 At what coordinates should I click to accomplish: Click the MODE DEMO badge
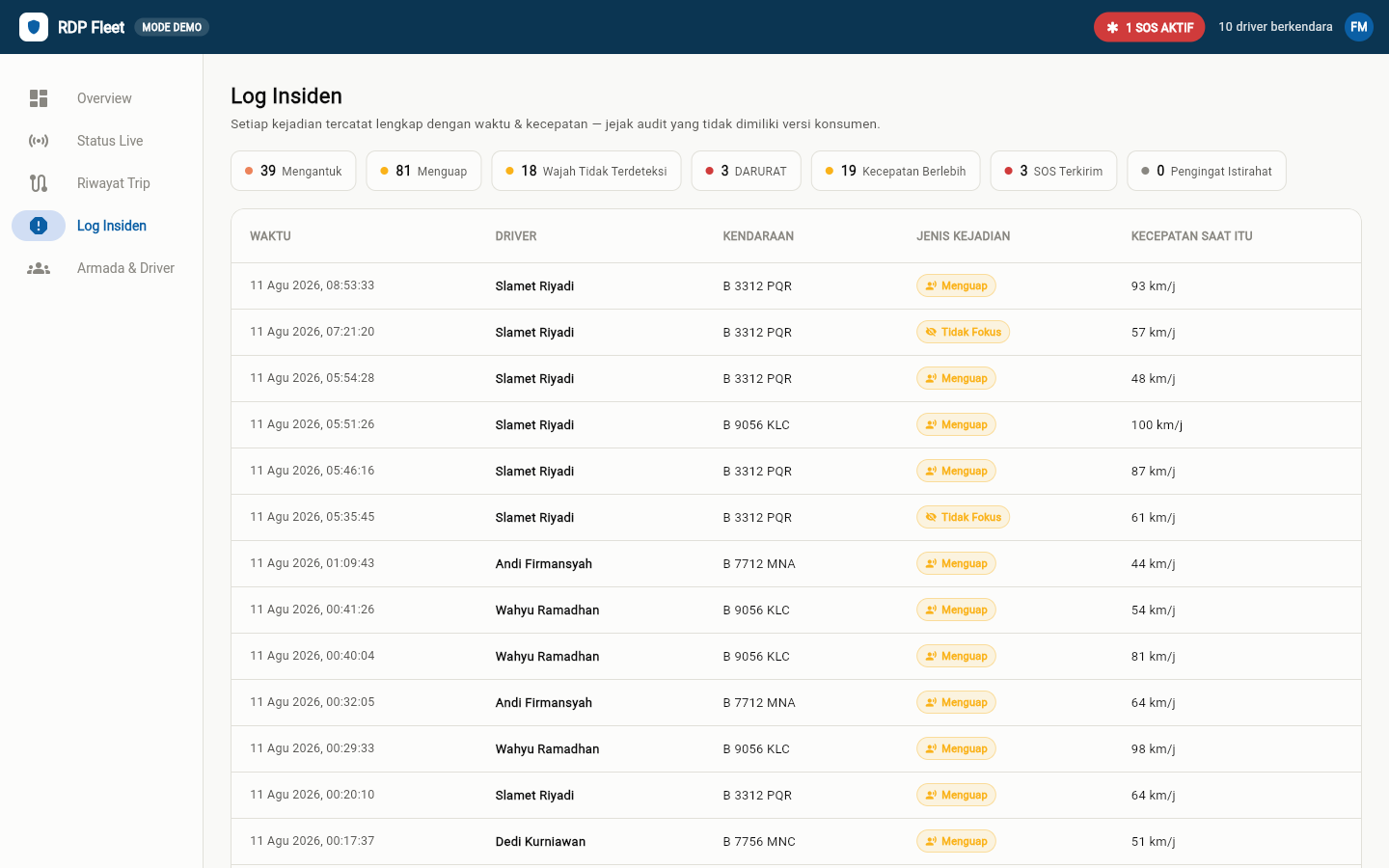[172, 27]
